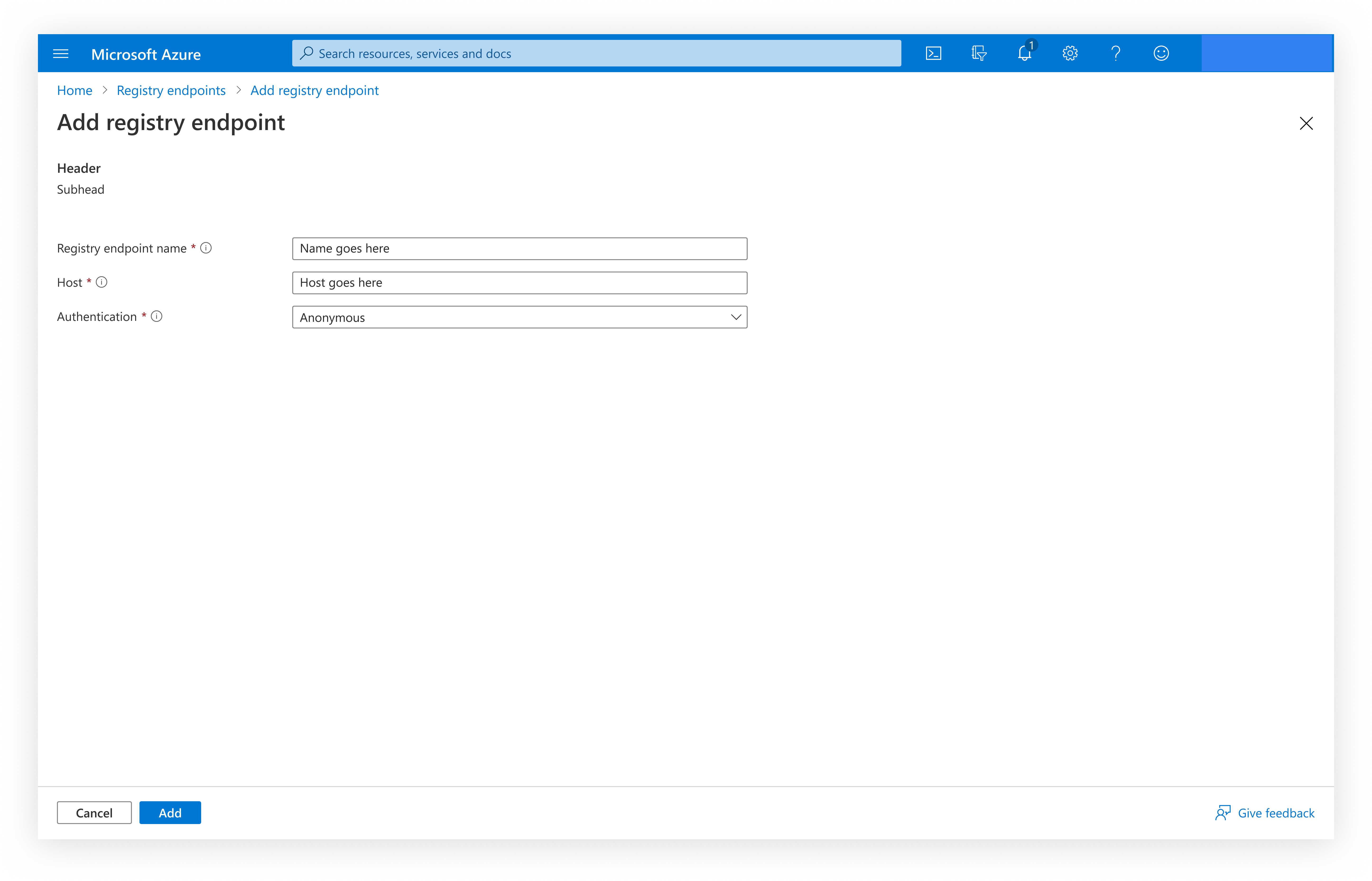Click the Header section text
This screenshot has width=1372, height=881.
pos(79,168)
